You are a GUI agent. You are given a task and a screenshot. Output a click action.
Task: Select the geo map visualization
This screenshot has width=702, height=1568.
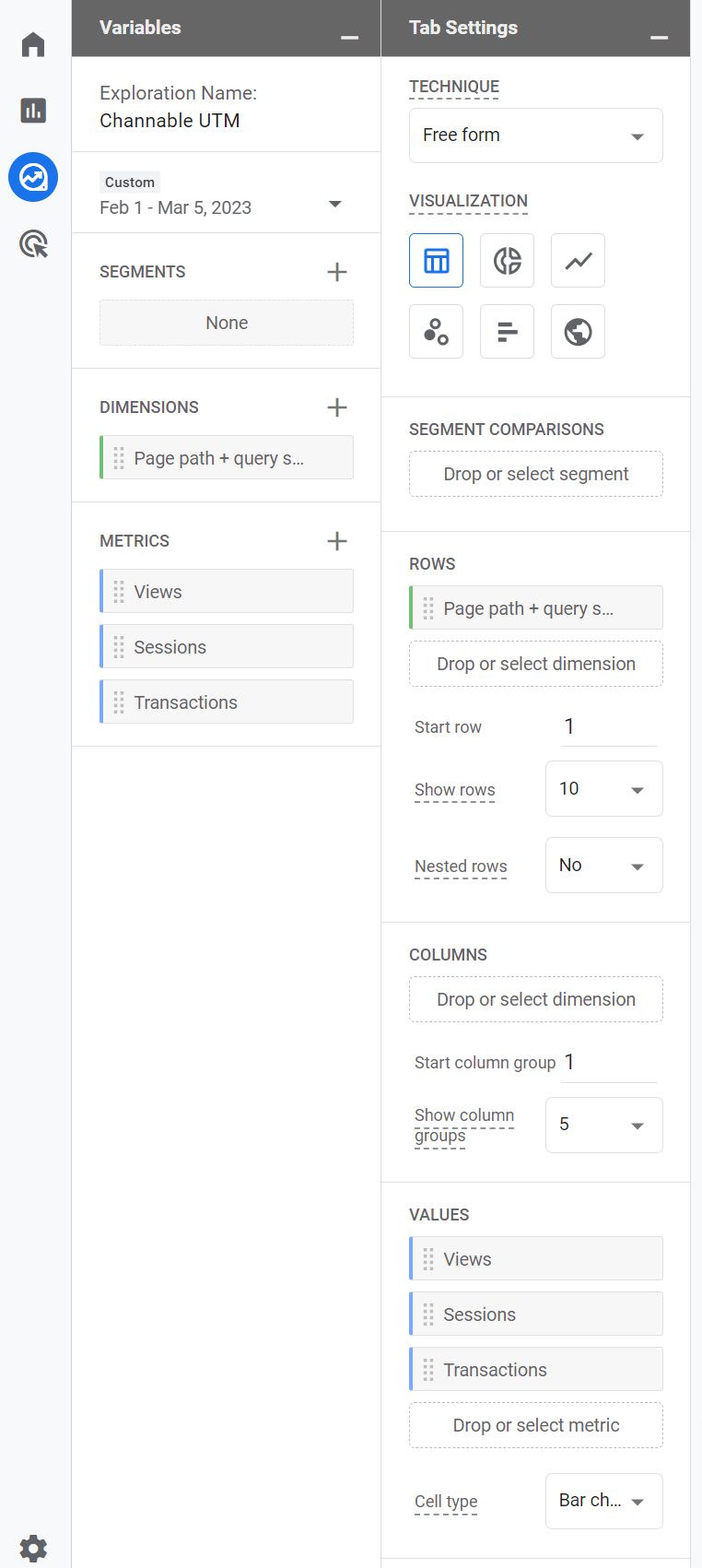(578, 332)
